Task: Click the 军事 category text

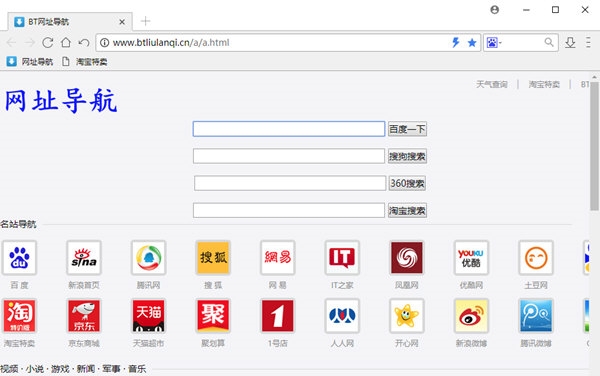Action: click(111, 369)
